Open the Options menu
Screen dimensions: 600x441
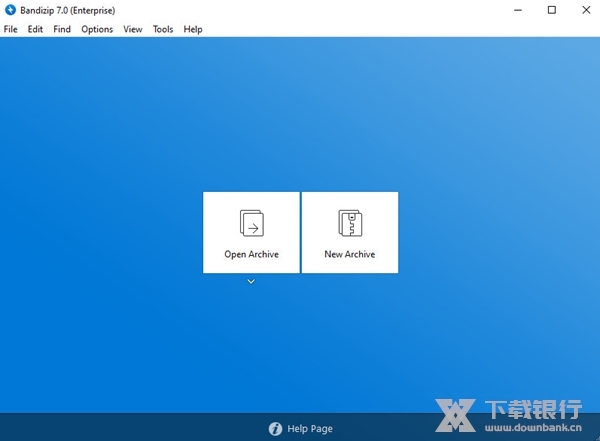[97, 29]
